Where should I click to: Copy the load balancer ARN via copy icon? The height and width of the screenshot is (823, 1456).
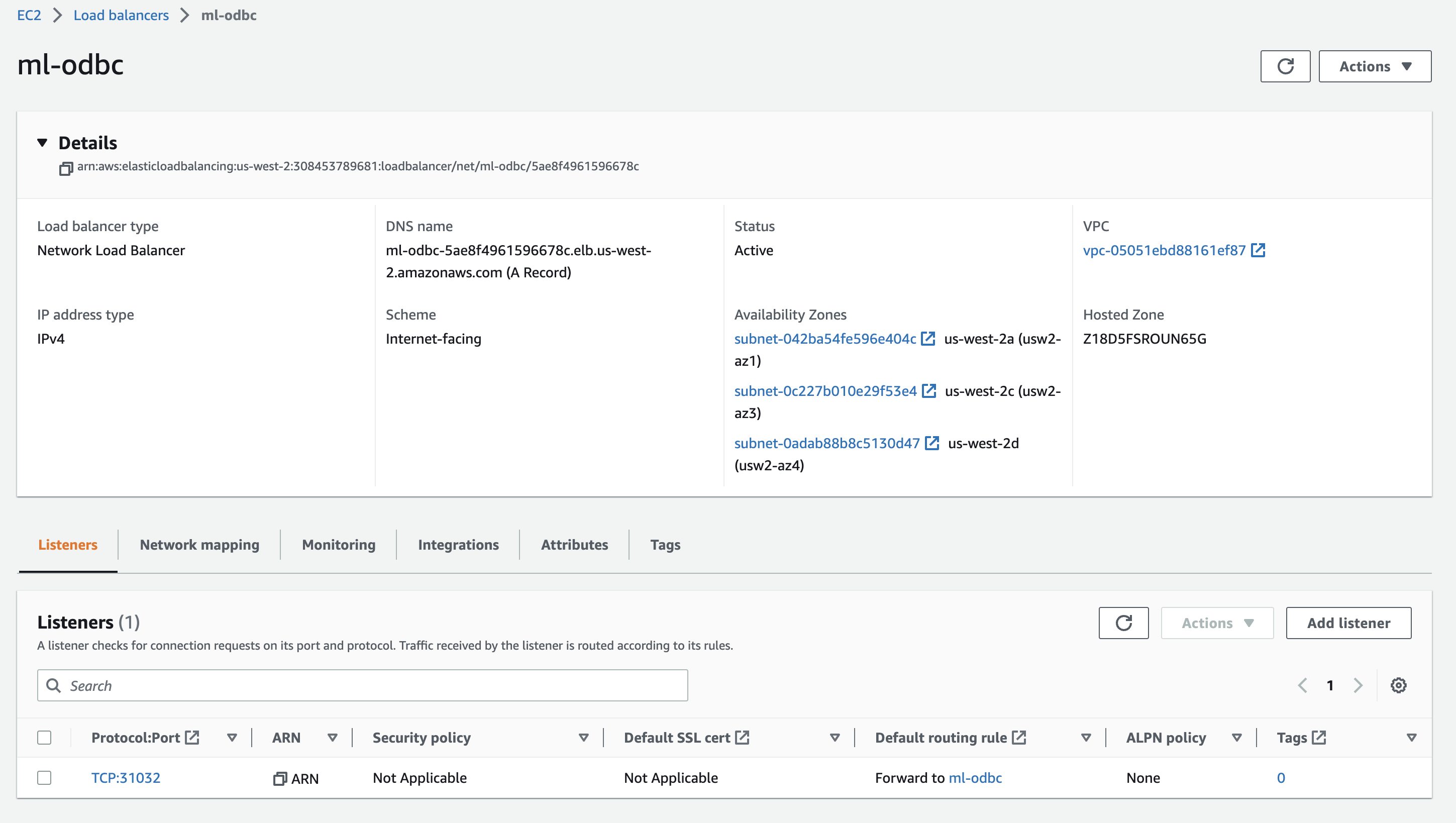[x=65, y=168]
